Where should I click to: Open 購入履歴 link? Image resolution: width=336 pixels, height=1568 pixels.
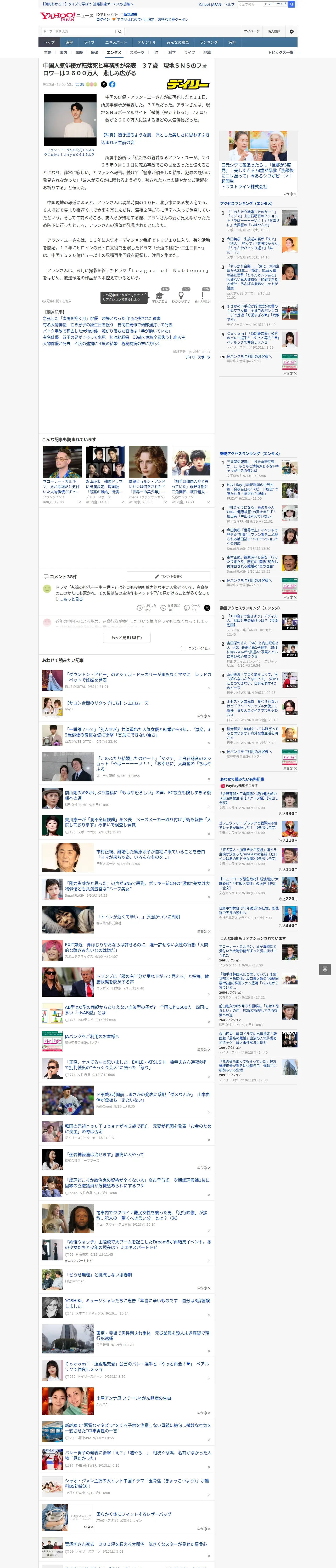pyautogui.click(x=274, y=32)
